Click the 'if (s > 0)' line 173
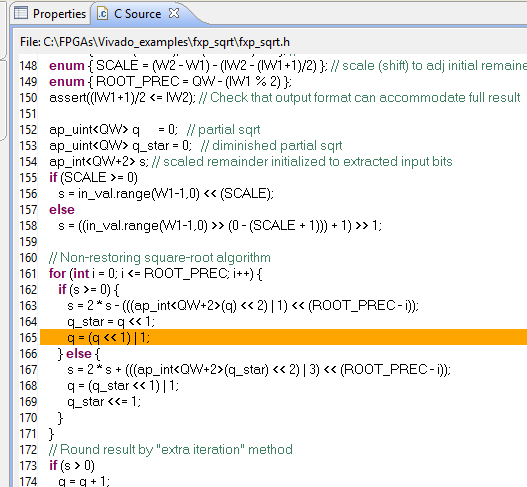The width and height of the screenshot is (527, 487). (x=72, y=465)
